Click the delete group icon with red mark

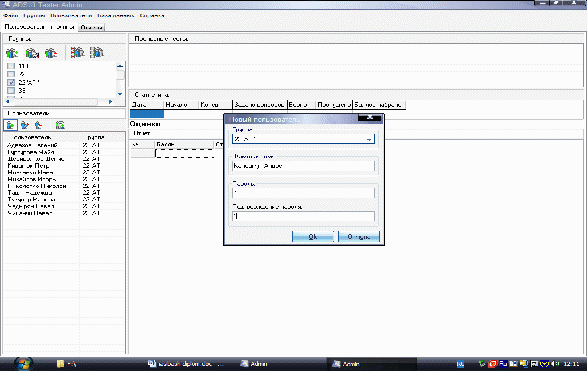click(51, 53)
